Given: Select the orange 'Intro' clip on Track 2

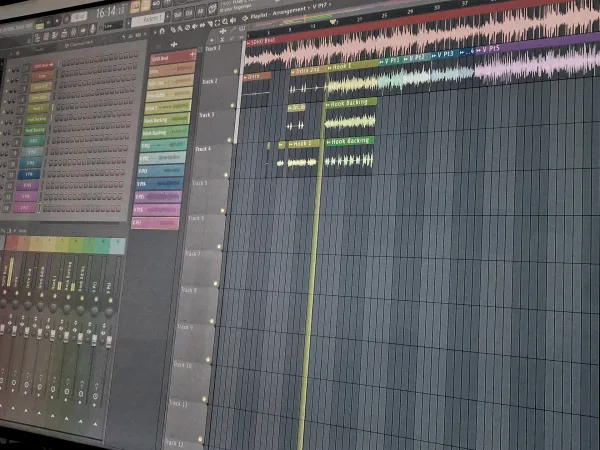Looking at the screenshot, I should pos(257,76).
